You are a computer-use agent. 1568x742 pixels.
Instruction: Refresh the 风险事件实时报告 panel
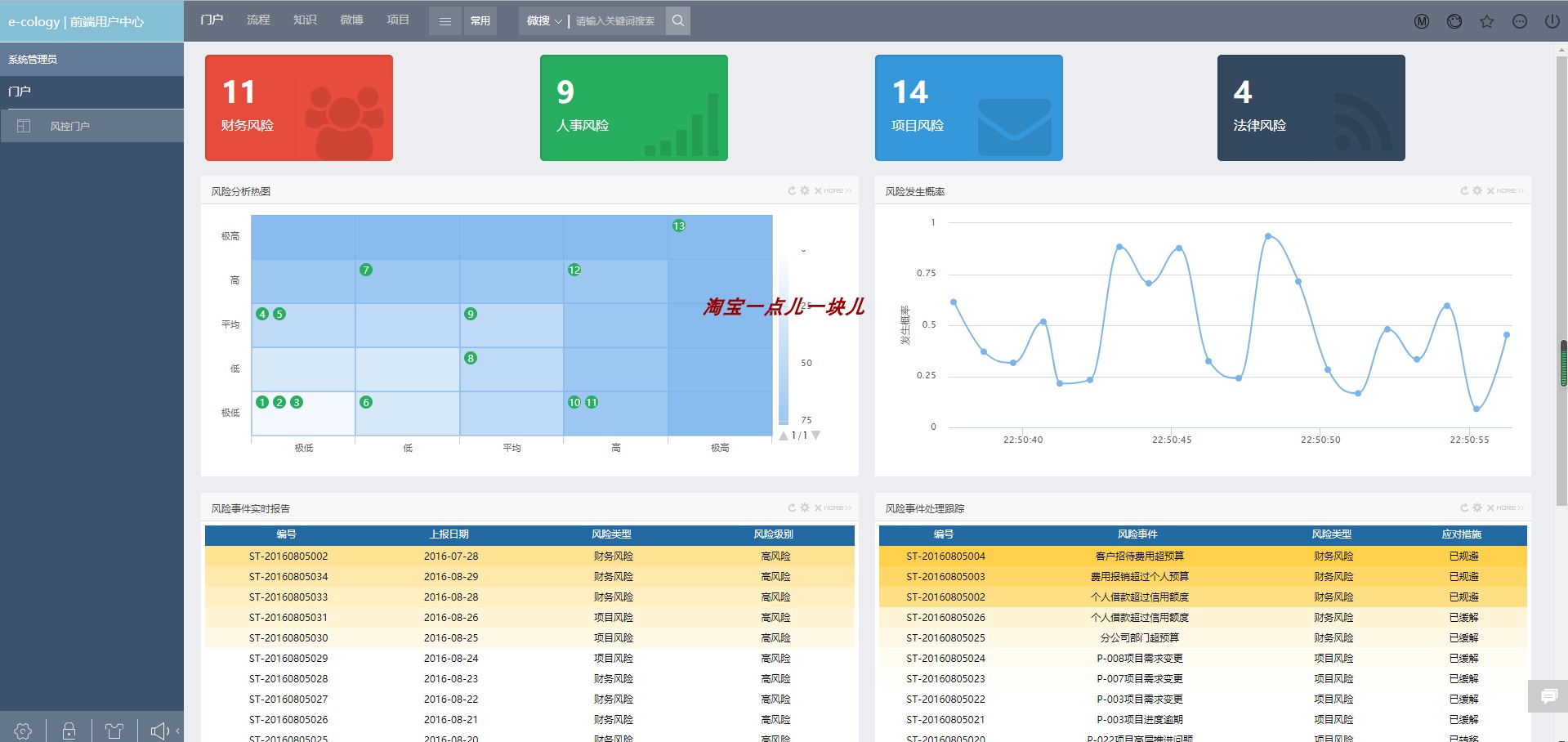(792, 507)
